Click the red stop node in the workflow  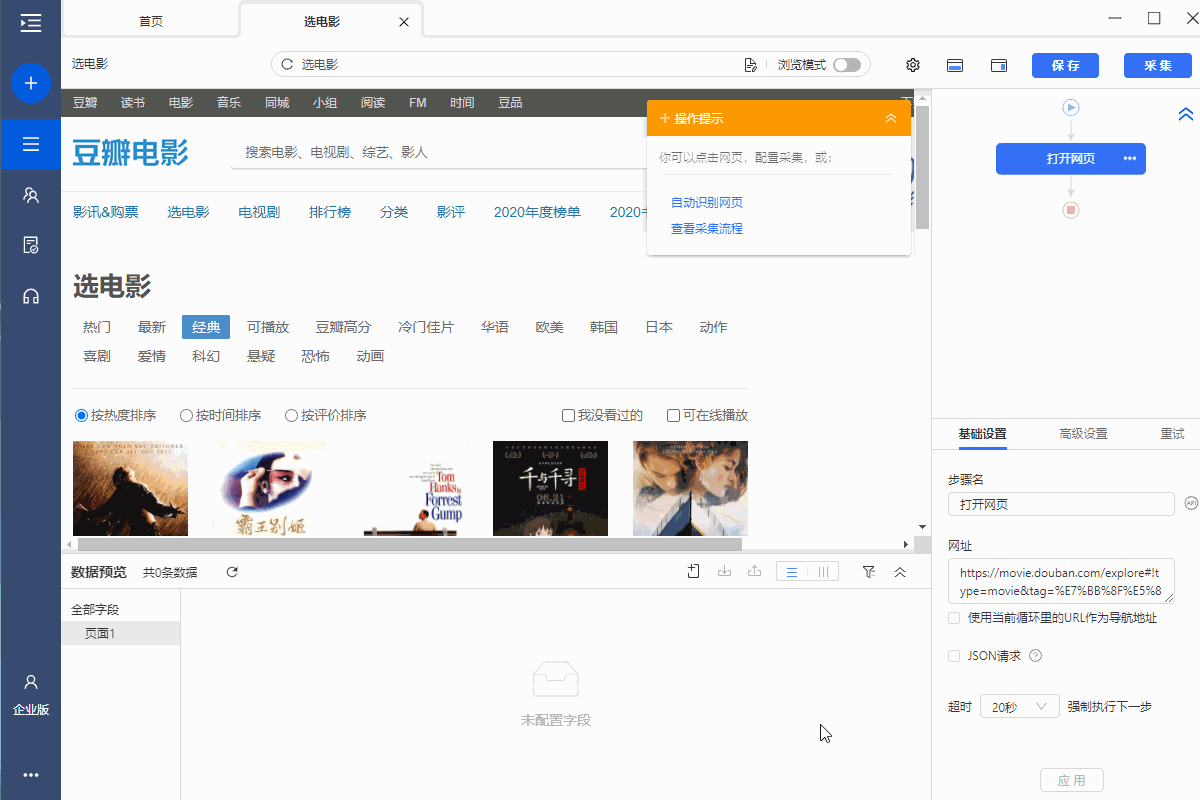click(1071, 210)
